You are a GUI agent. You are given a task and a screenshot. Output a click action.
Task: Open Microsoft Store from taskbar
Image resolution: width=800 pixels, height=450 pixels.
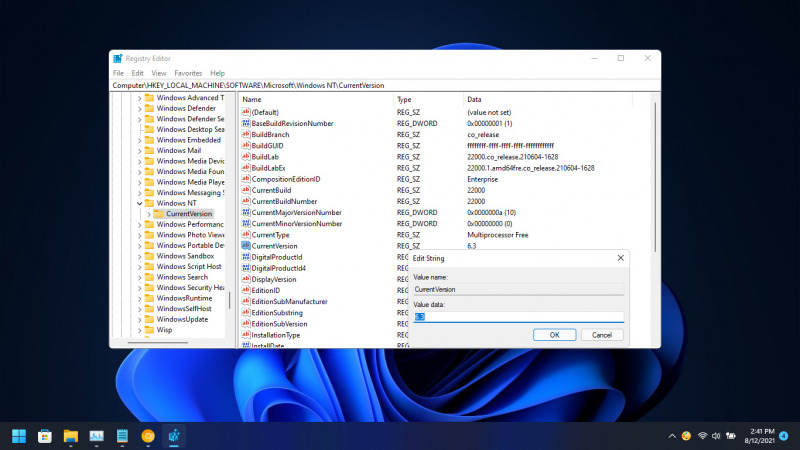pyautogui.click(x=45, y=436)
